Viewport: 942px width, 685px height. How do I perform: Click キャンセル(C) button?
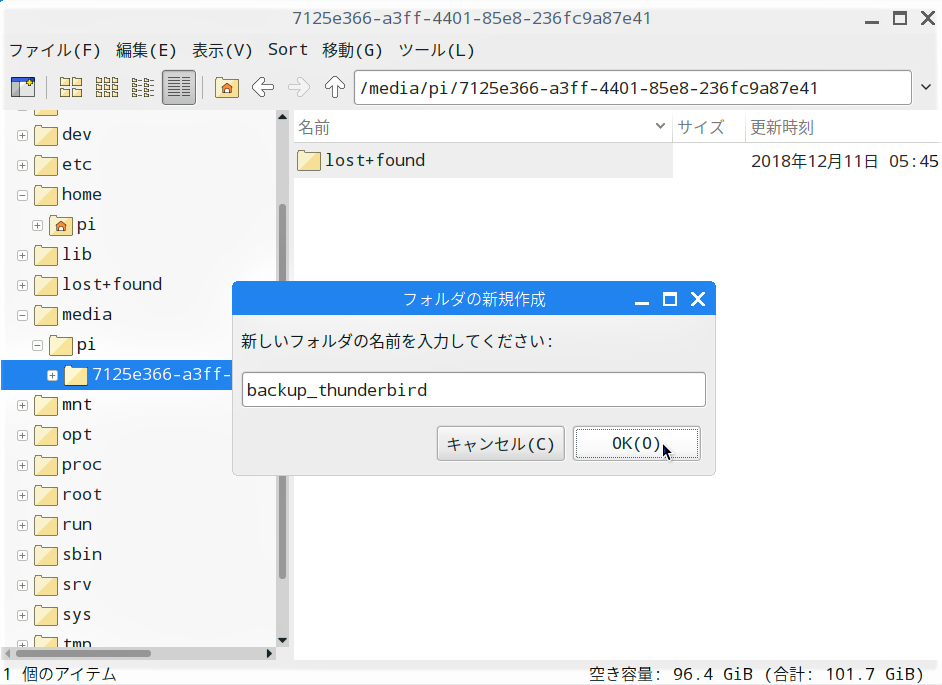pos(500,443)
